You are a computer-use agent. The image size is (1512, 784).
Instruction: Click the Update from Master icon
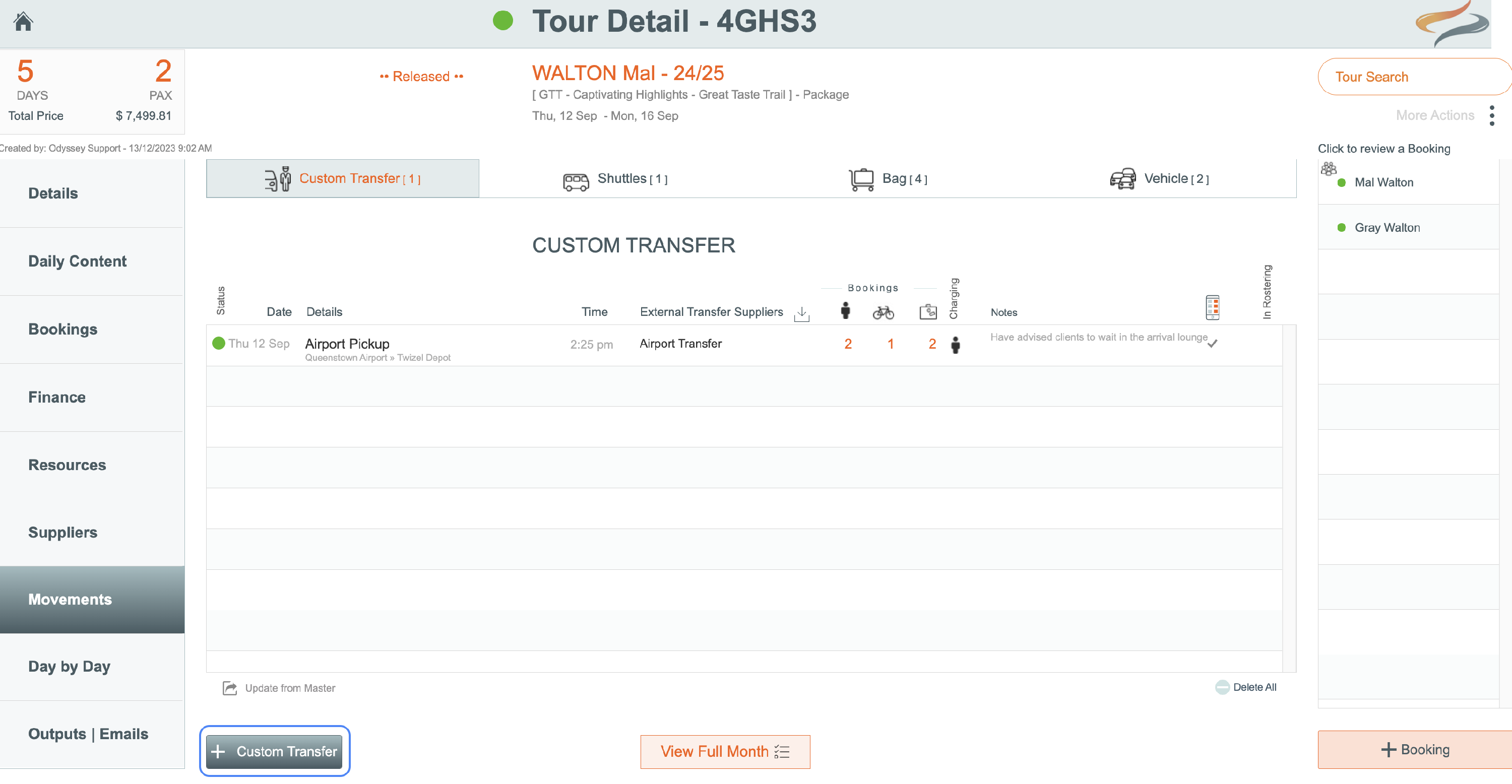pos(229,688)
